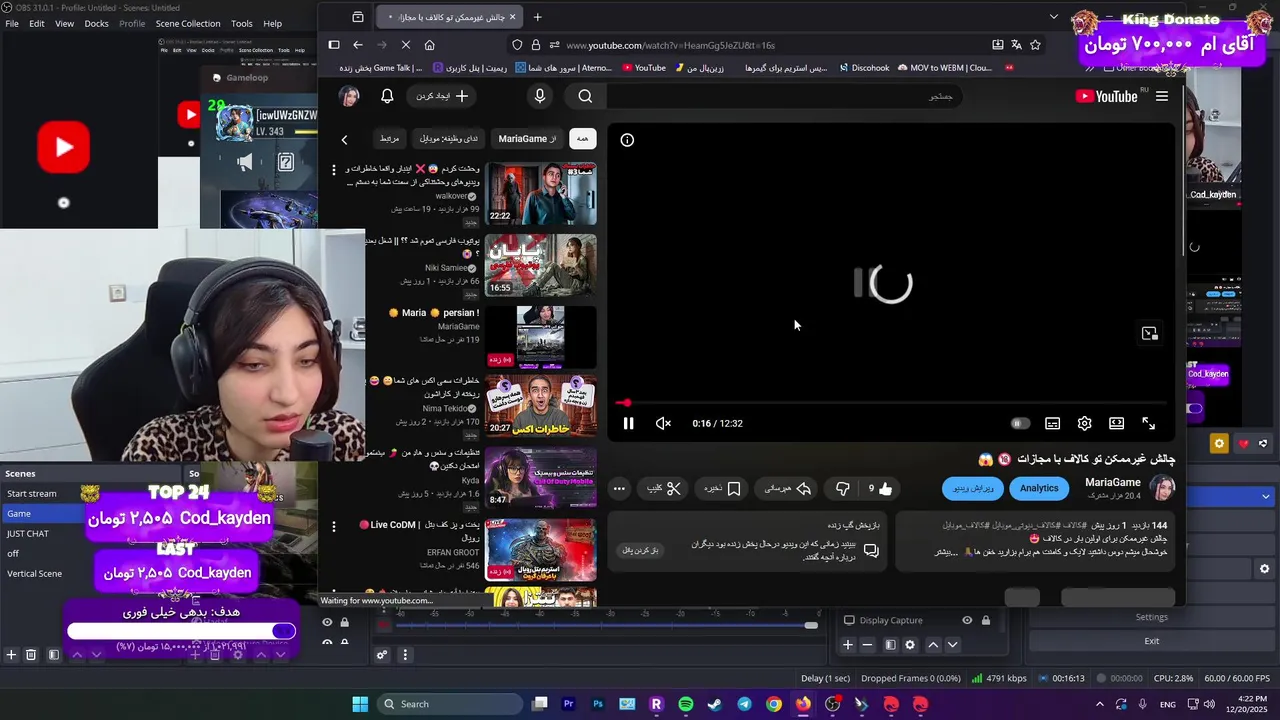Switch YouTube player to theater mode

pos(1116,423)
